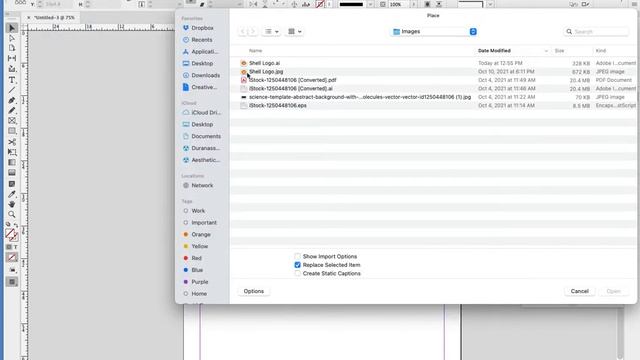Close the Untitled-3 document tab
This screenshot has height=360, width=640.
(x=28, y=18)
